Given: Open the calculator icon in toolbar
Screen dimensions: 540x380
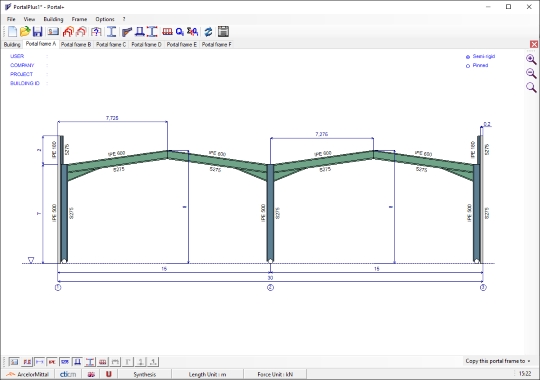Looking at the screenshot, I should point(224,32).
